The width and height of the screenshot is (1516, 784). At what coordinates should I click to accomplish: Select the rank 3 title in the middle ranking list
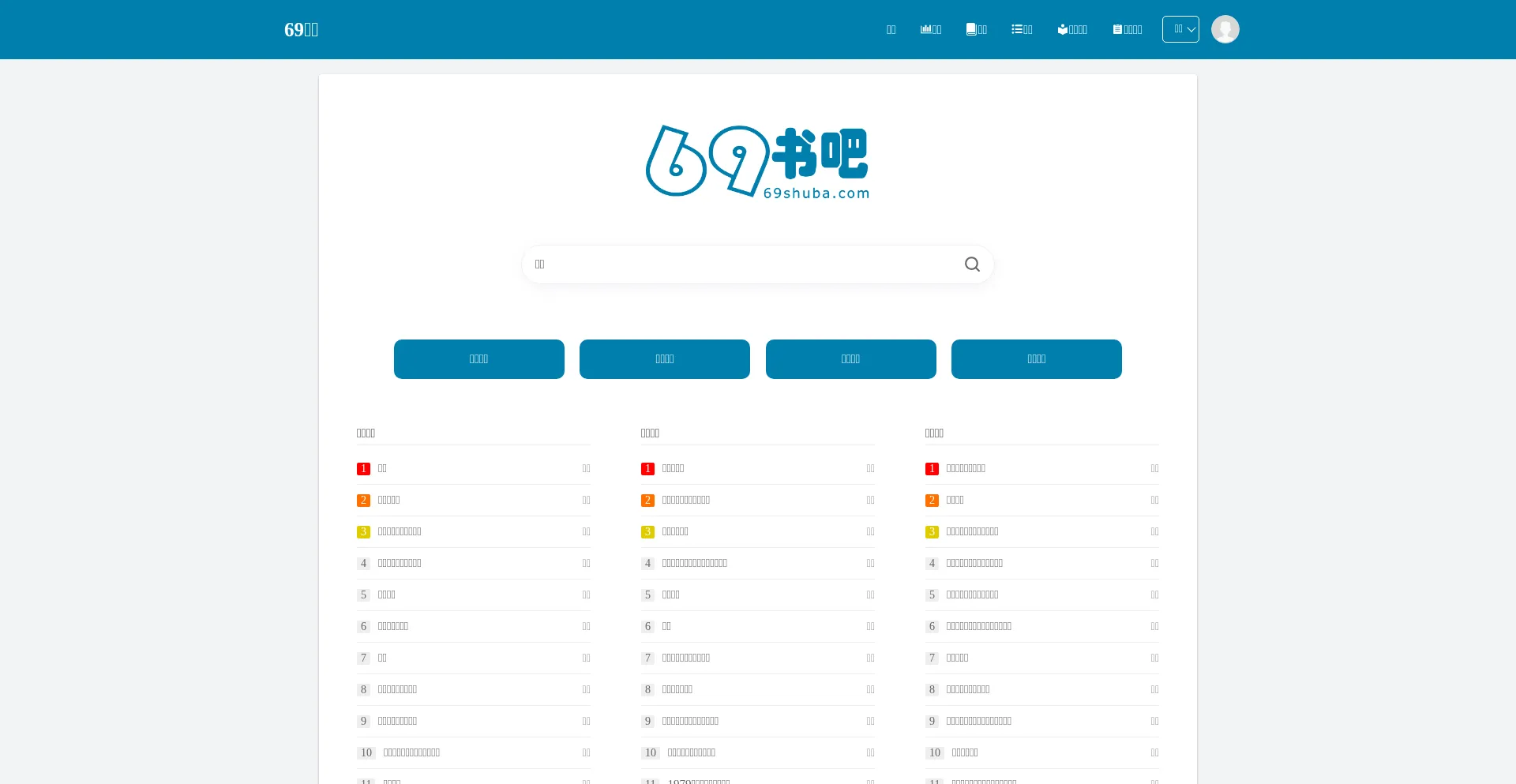point(675,531)
